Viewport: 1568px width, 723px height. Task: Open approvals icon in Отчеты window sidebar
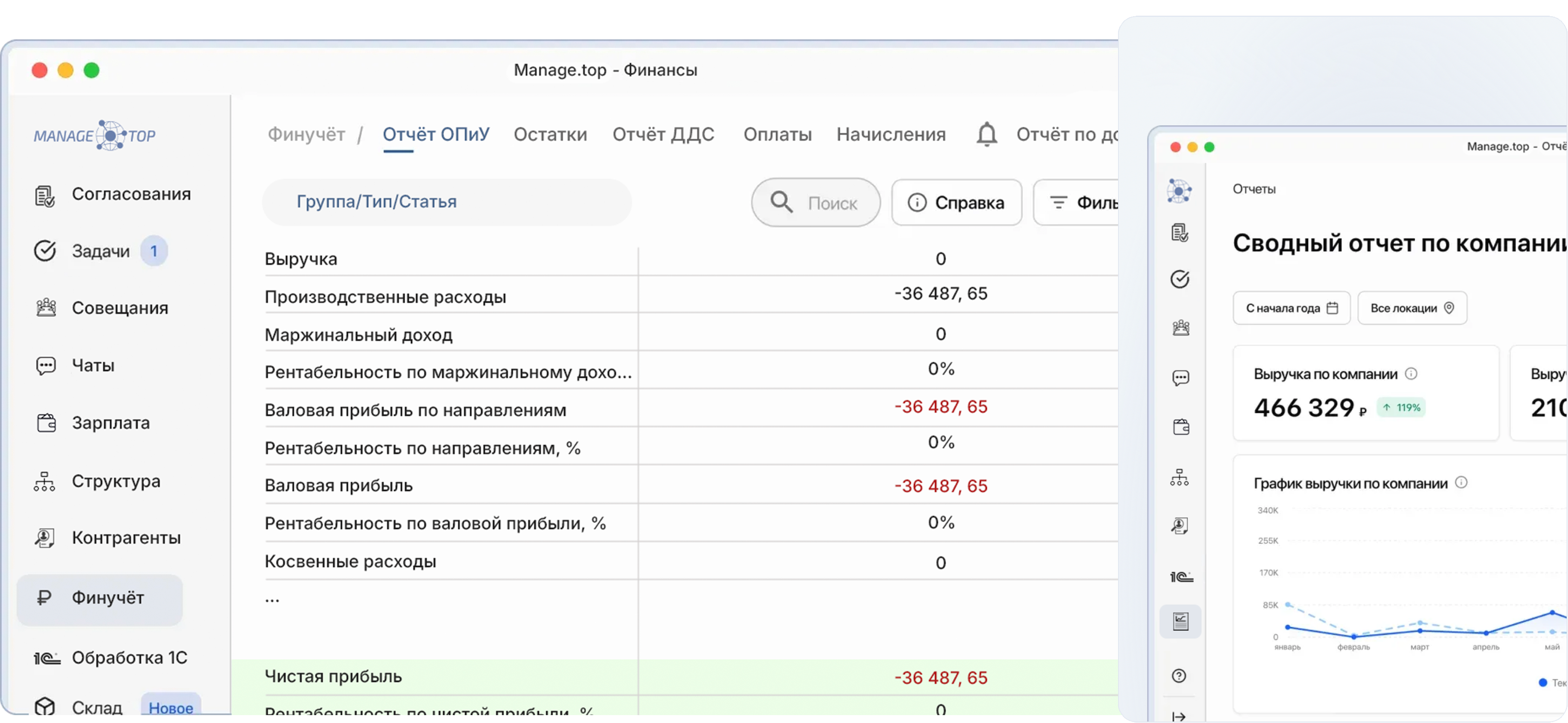coord(1180,232)
